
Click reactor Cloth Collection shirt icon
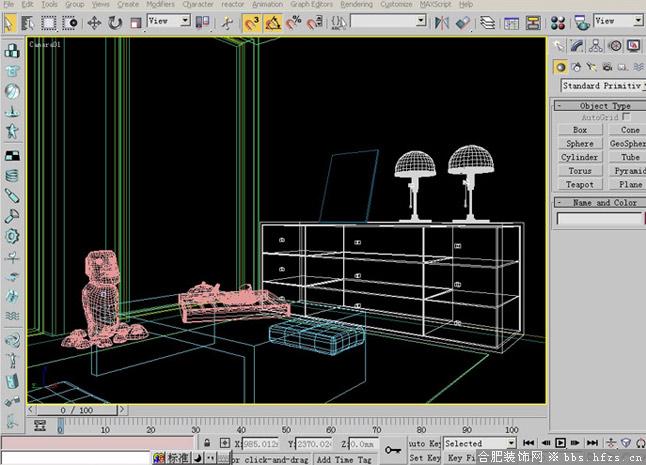coord(12,71)
